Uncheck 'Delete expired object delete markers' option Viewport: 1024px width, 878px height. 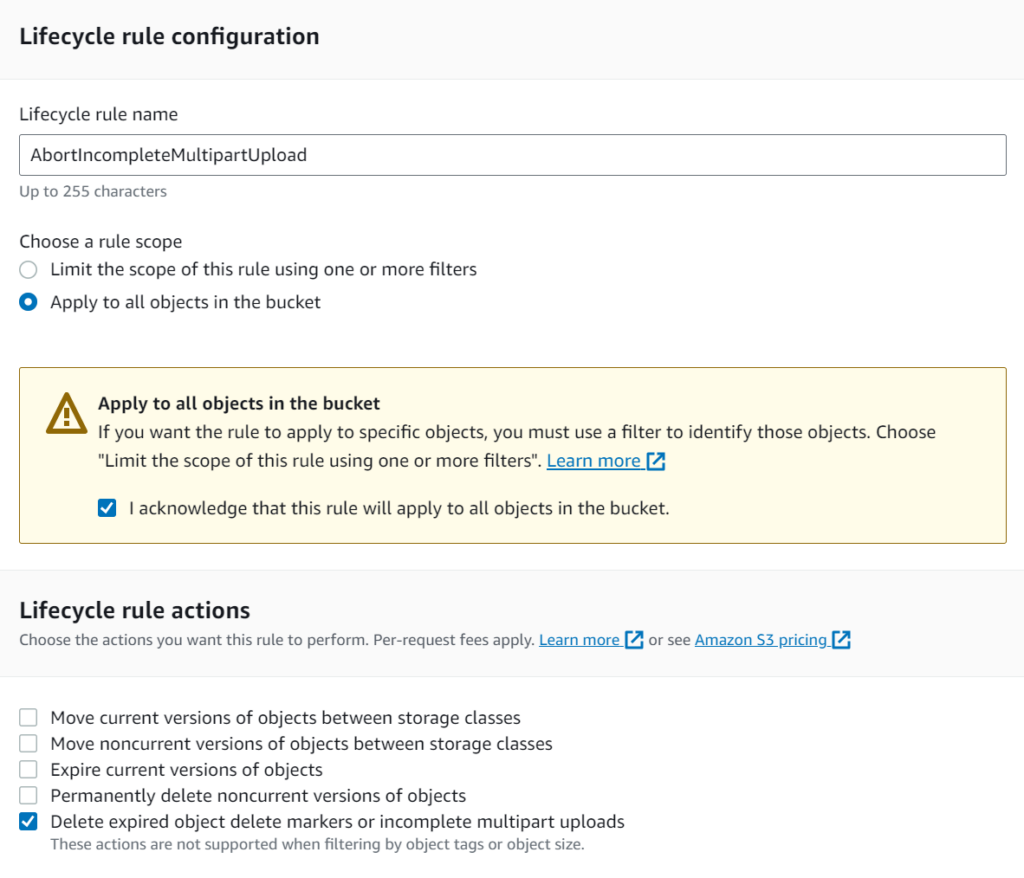29,822
